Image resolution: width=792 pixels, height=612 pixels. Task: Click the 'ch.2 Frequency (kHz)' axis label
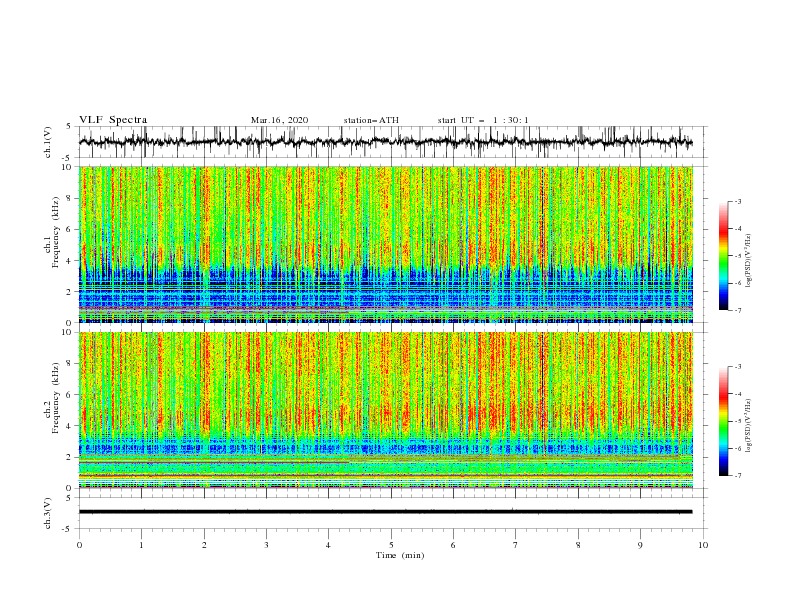52,398
